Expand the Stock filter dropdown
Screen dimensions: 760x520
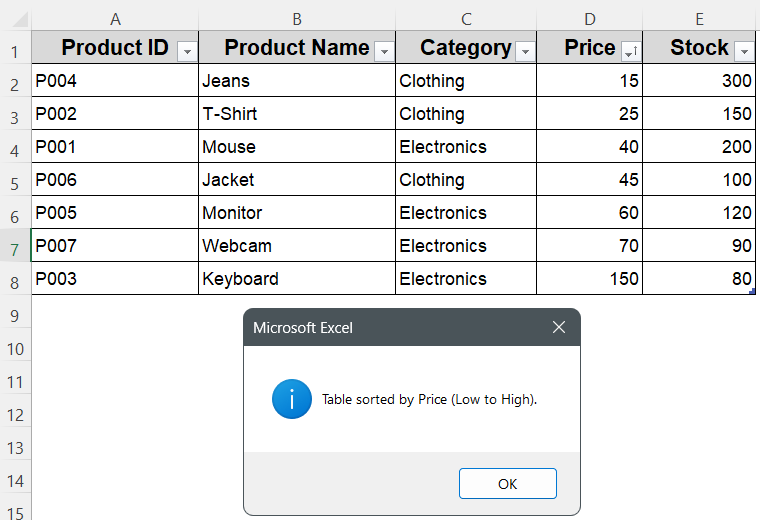[x=743, y=52]
